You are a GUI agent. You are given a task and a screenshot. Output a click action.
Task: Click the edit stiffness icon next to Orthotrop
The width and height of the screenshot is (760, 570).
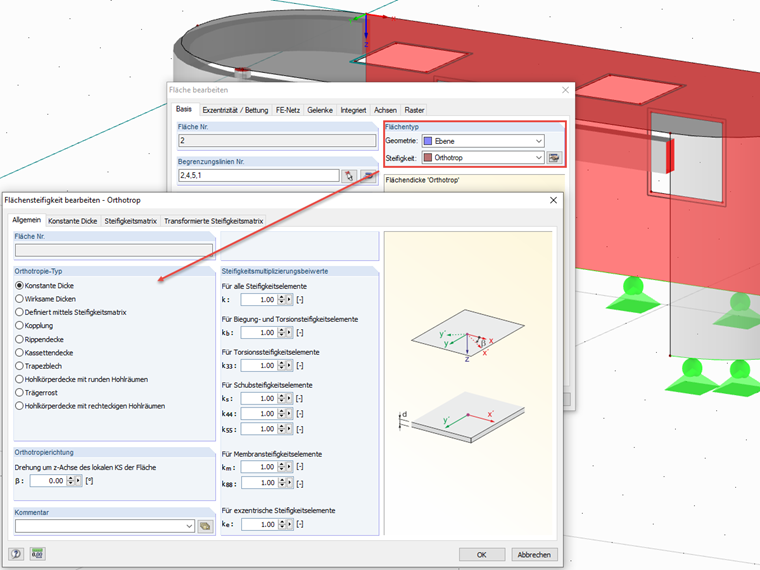coord(554,158)
